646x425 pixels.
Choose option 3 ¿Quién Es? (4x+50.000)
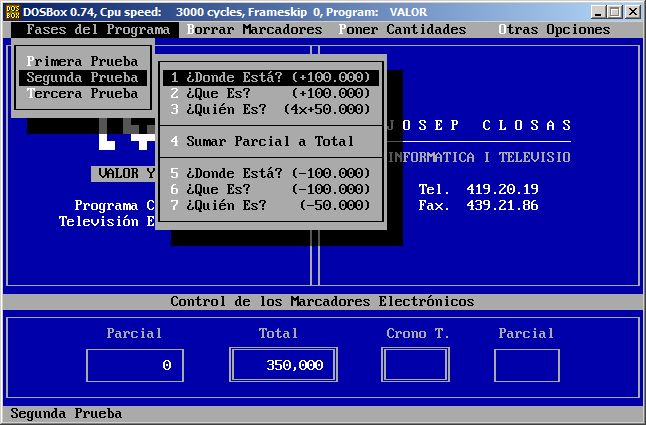[x=270, y=109]
